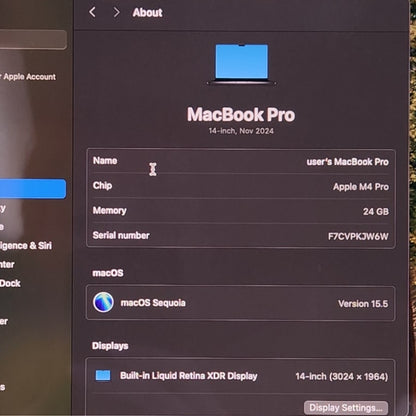Image resolution: width=416 pixels, height=416 pixels.
Task: Go forward with the right chevron arrow
Action: 116,12
